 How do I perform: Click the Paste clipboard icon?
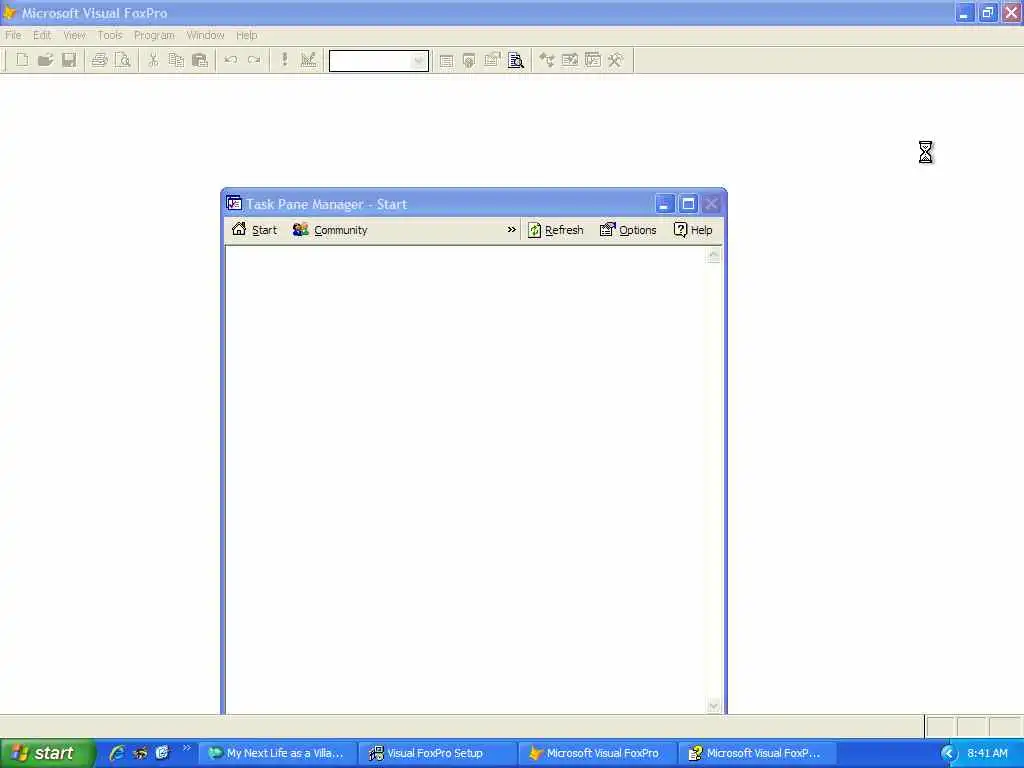coord(200,61)
